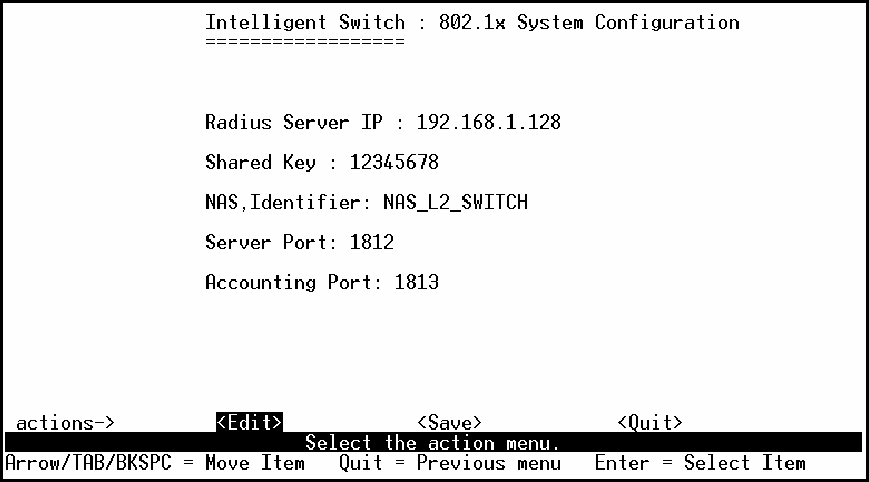Click the "Select the action menu." status bar
The image size is (869, 482).
[x=432, y=442]
